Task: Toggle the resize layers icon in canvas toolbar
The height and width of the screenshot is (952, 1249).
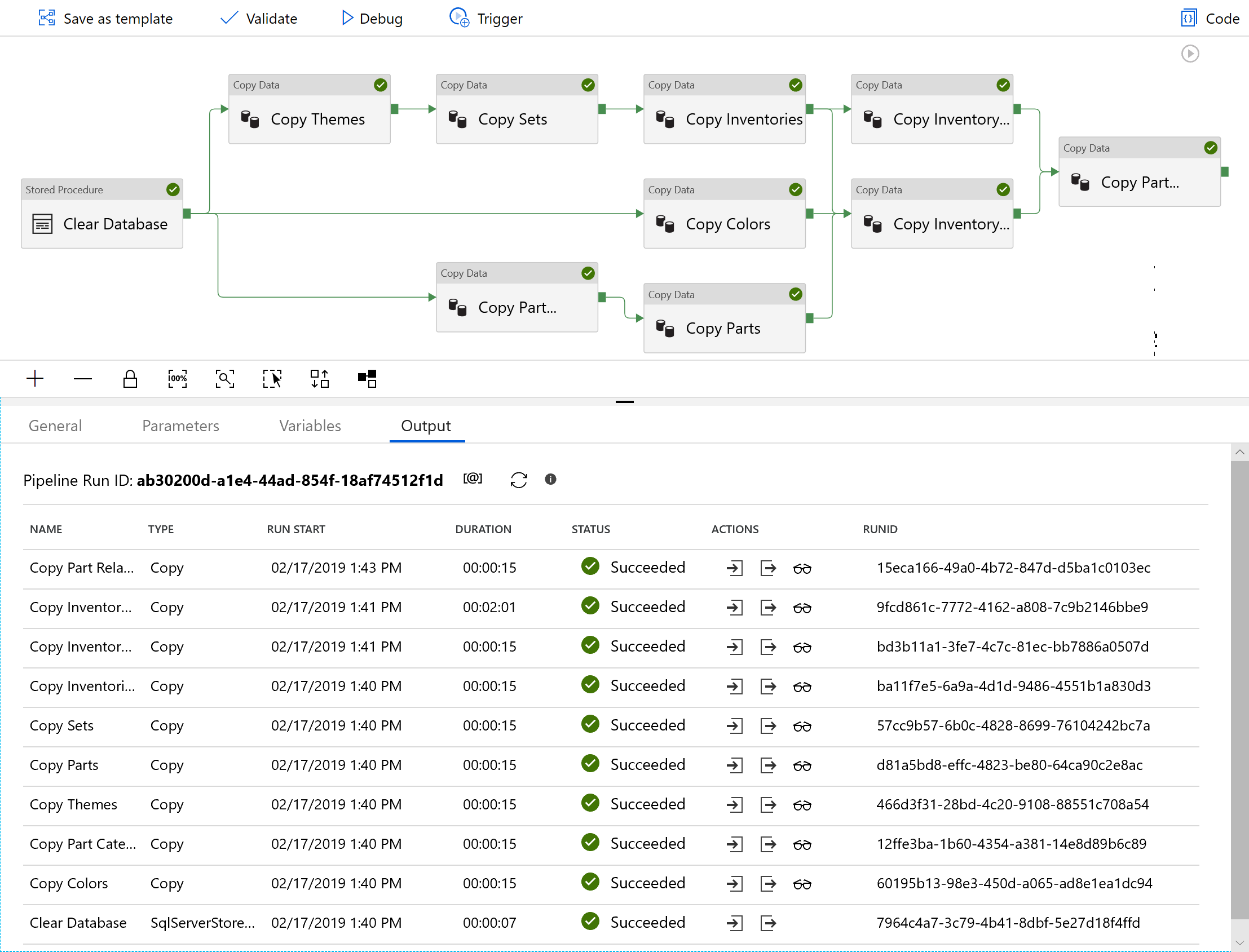Action: [368, 379]
